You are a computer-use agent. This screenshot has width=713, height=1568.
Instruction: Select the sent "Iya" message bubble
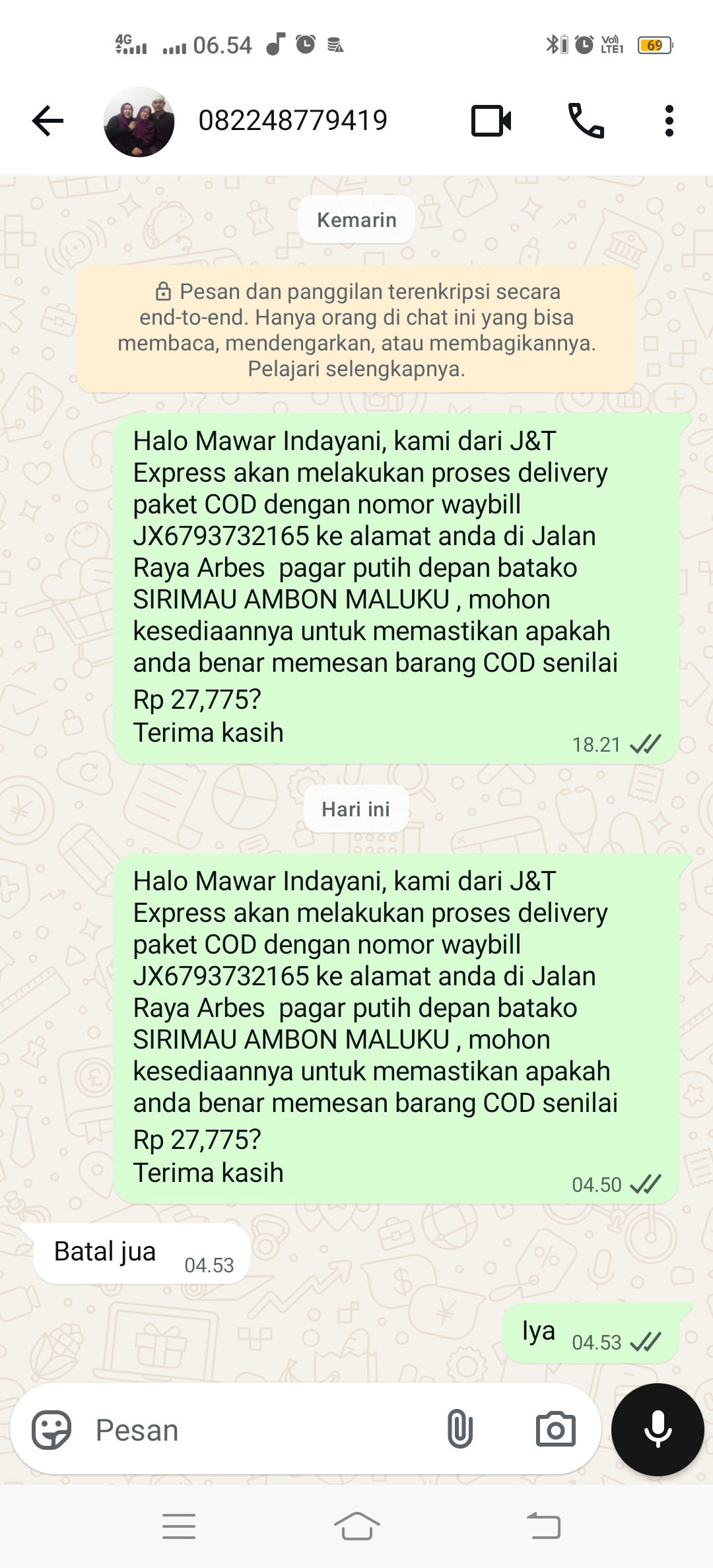click(590, 1332)
